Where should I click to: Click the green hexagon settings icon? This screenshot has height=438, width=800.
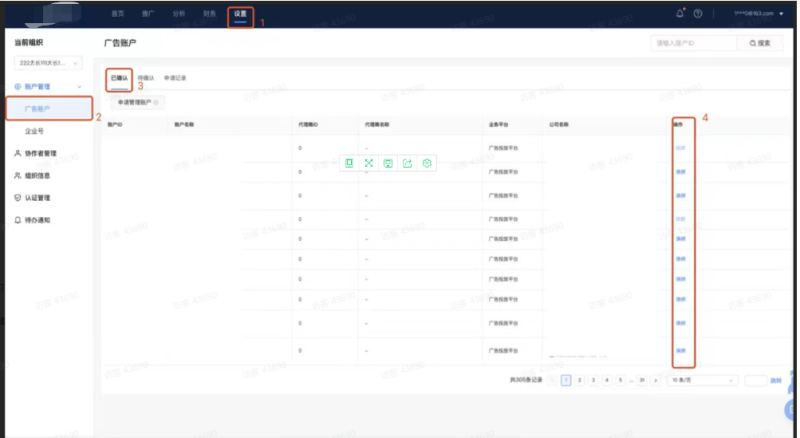pyautogui.click(x=427, y=162)
